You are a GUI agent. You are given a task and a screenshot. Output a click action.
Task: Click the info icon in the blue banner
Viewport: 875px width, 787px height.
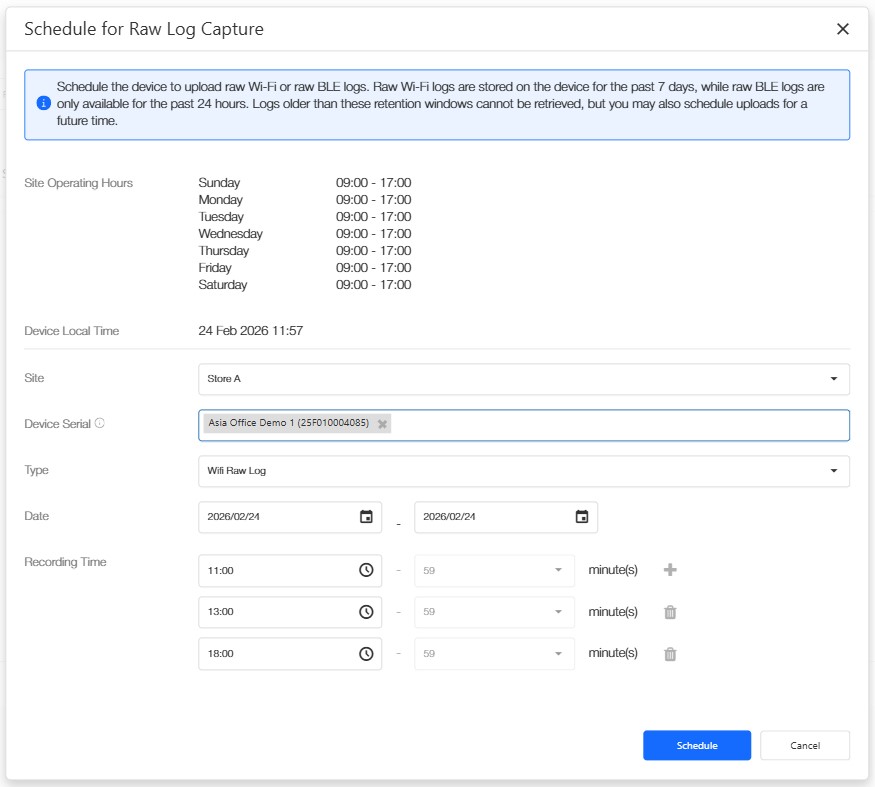point(43,103)
